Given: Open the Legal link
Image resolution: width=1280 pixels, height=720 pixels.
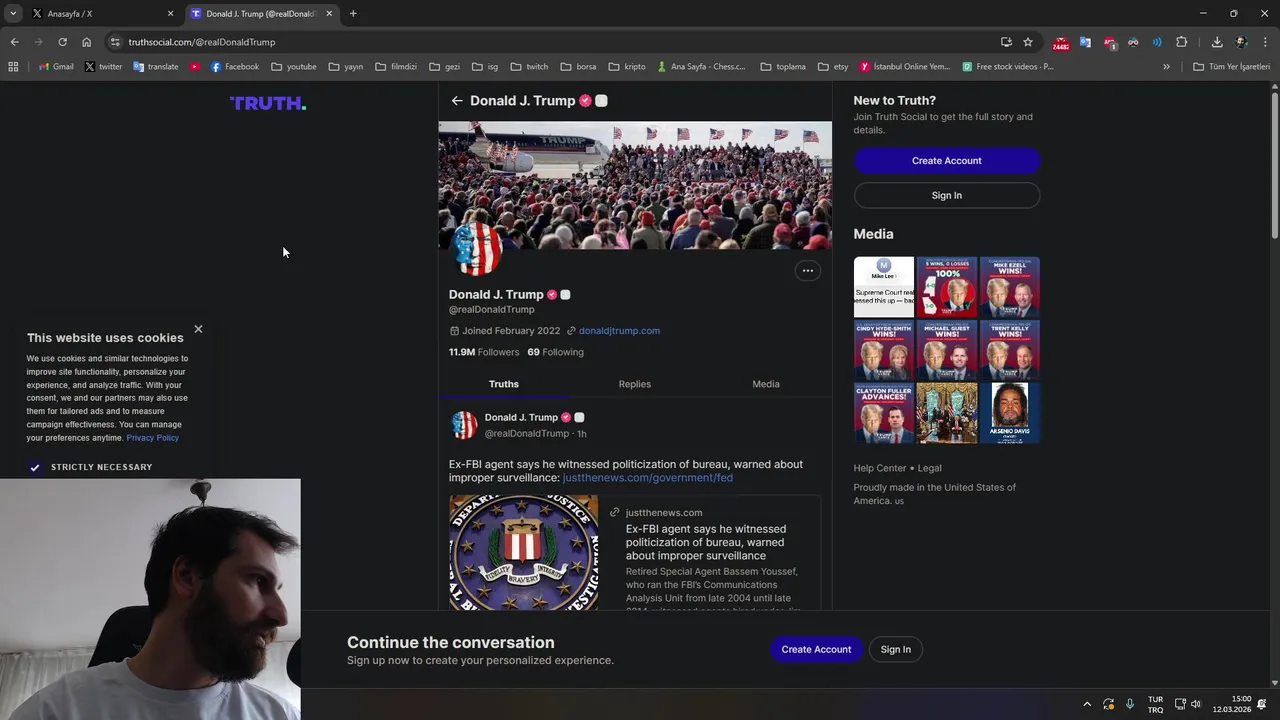Looking at the screenshot, I should click(929, 468).
